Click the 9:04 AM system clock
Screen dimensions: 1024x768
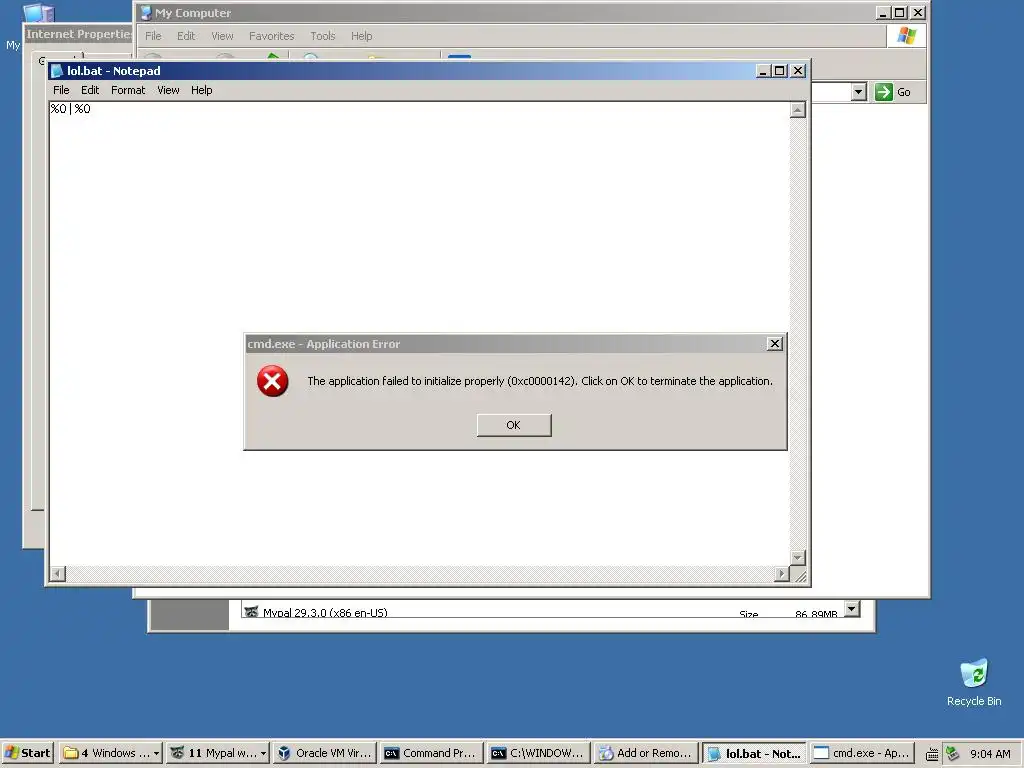pyautogui.click(x=990, y=754)
